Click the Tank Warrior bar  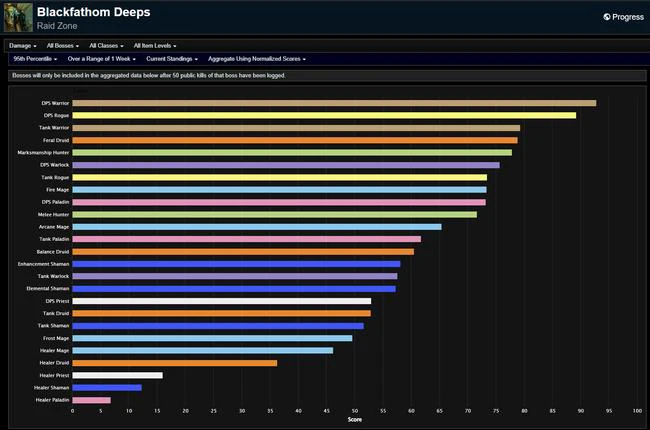(296, 128)
